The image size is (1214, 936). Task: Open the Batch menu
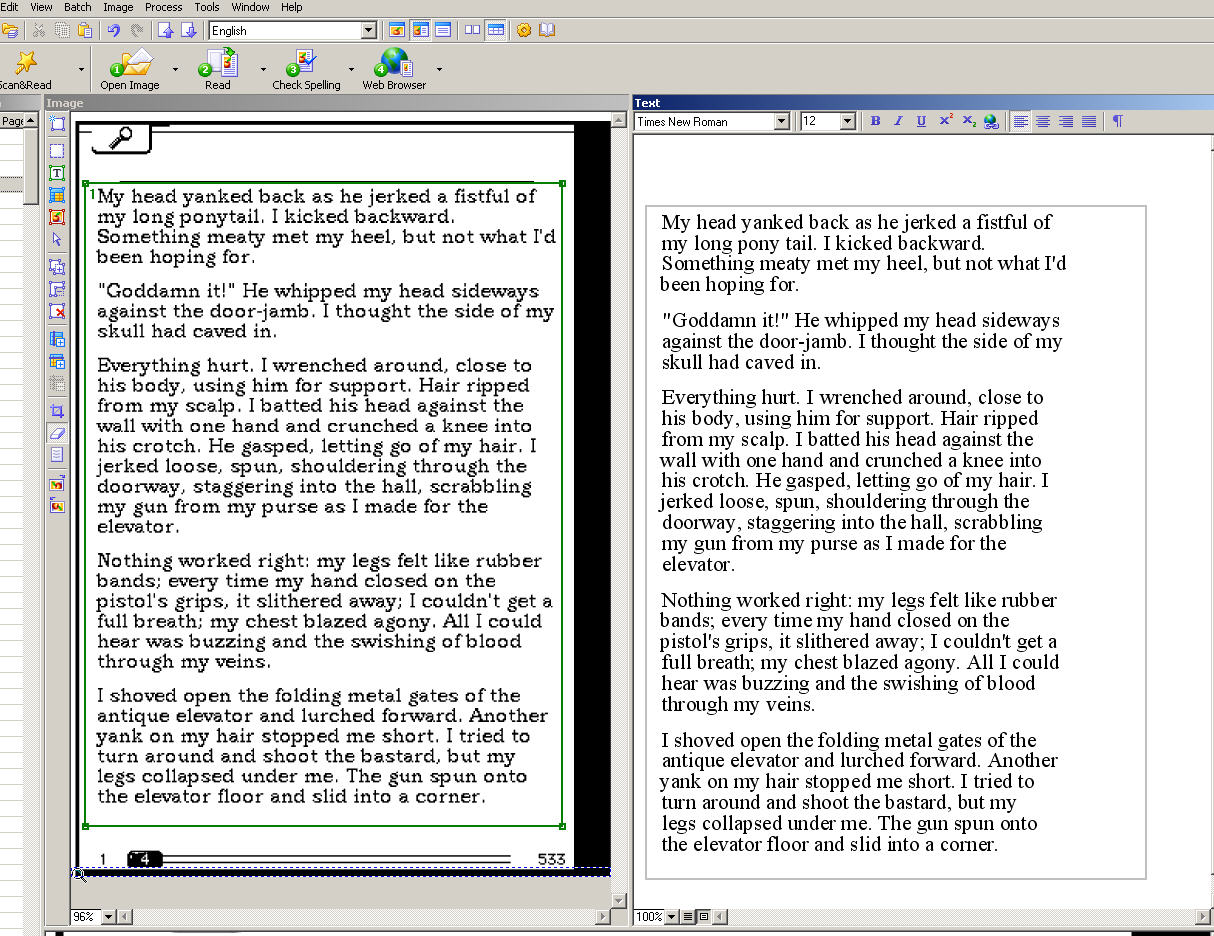pyautogui.click(x=78, y=7)
